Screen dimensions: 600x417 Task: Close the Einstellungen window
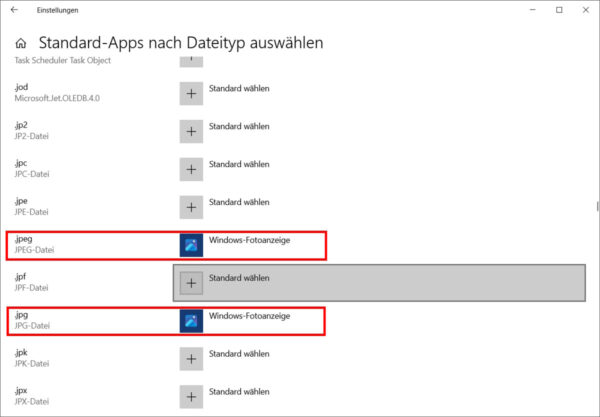coord(585,10)
